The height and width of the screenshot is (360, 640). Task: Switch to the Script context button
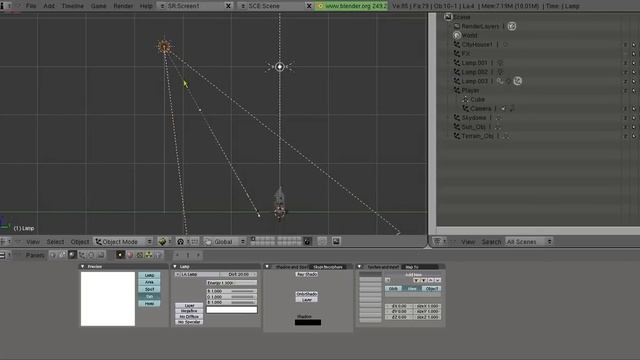[62, 255]
